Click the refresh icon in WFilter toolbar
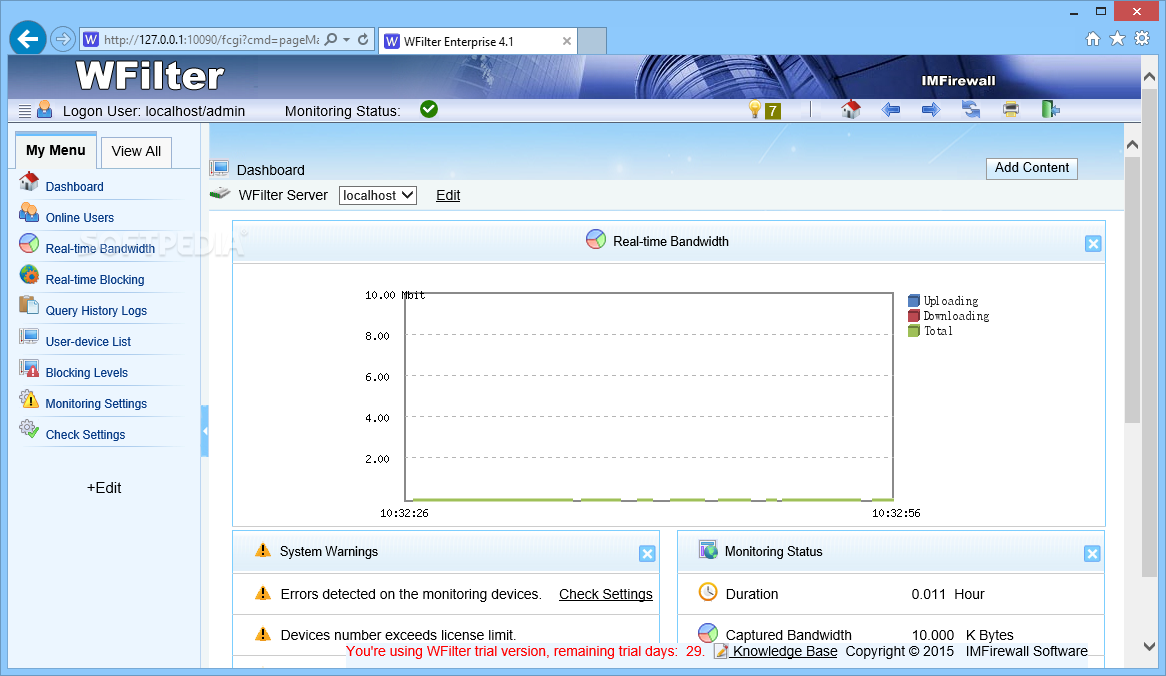The height and width of the screenshot is (676, 1166). (971, 110)
